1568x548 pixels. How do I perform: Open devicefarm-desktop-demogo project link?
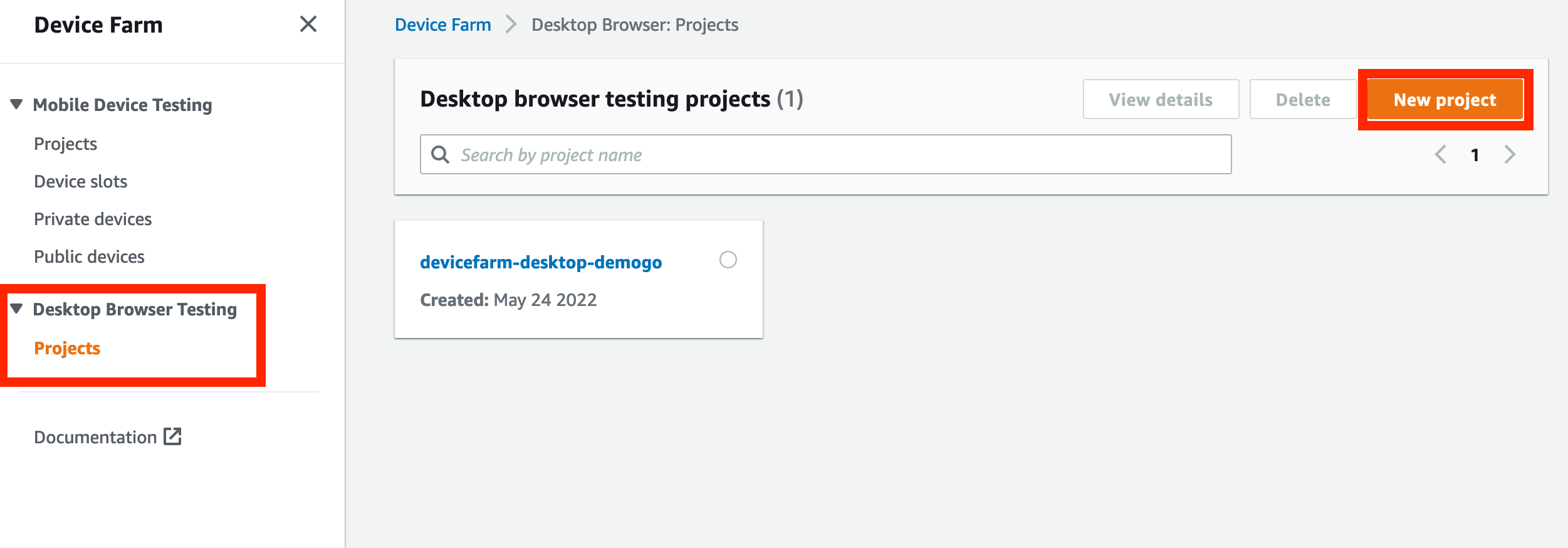[541, 262]
